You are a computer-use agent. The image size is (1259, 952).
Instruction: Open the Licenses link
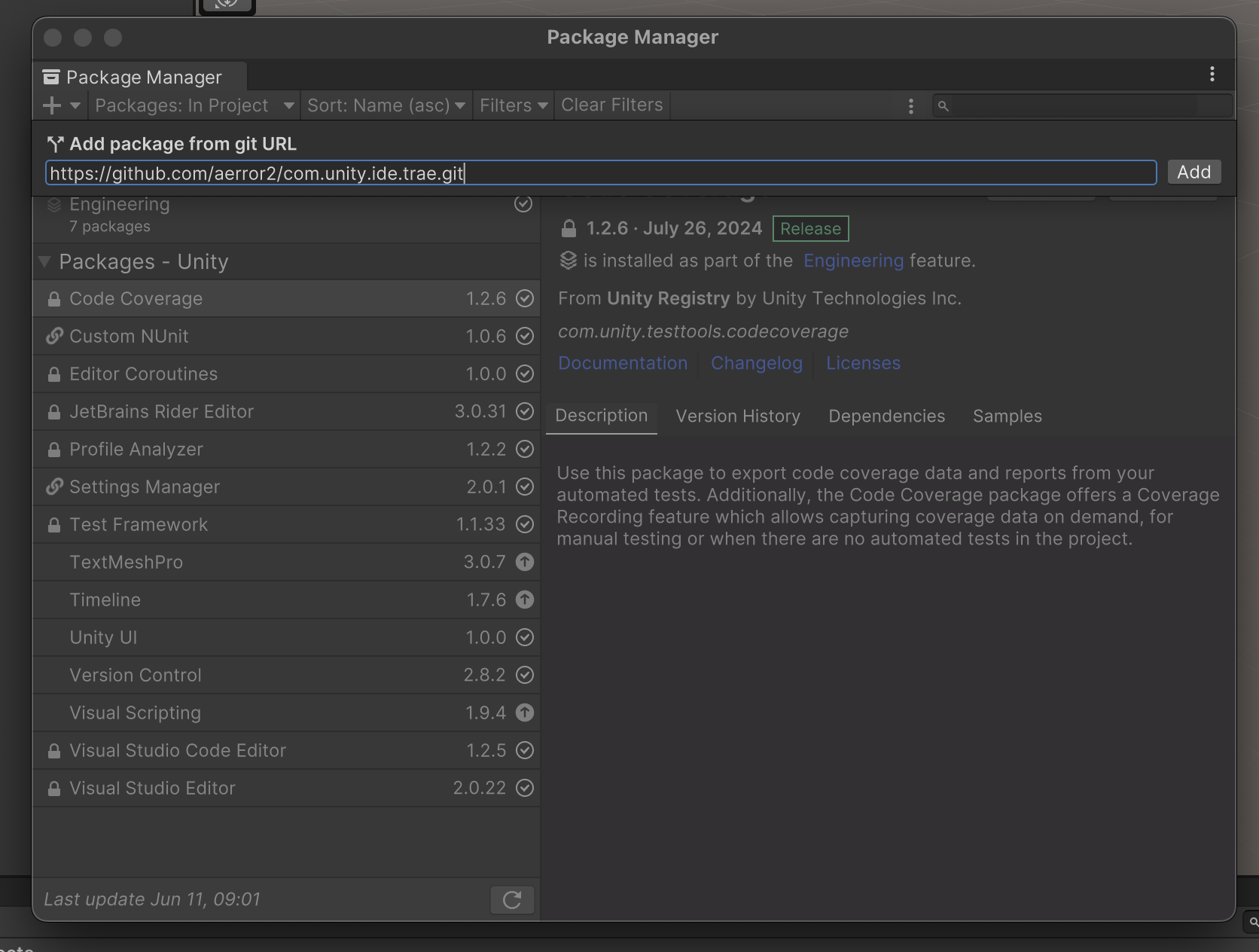point(863,364)
